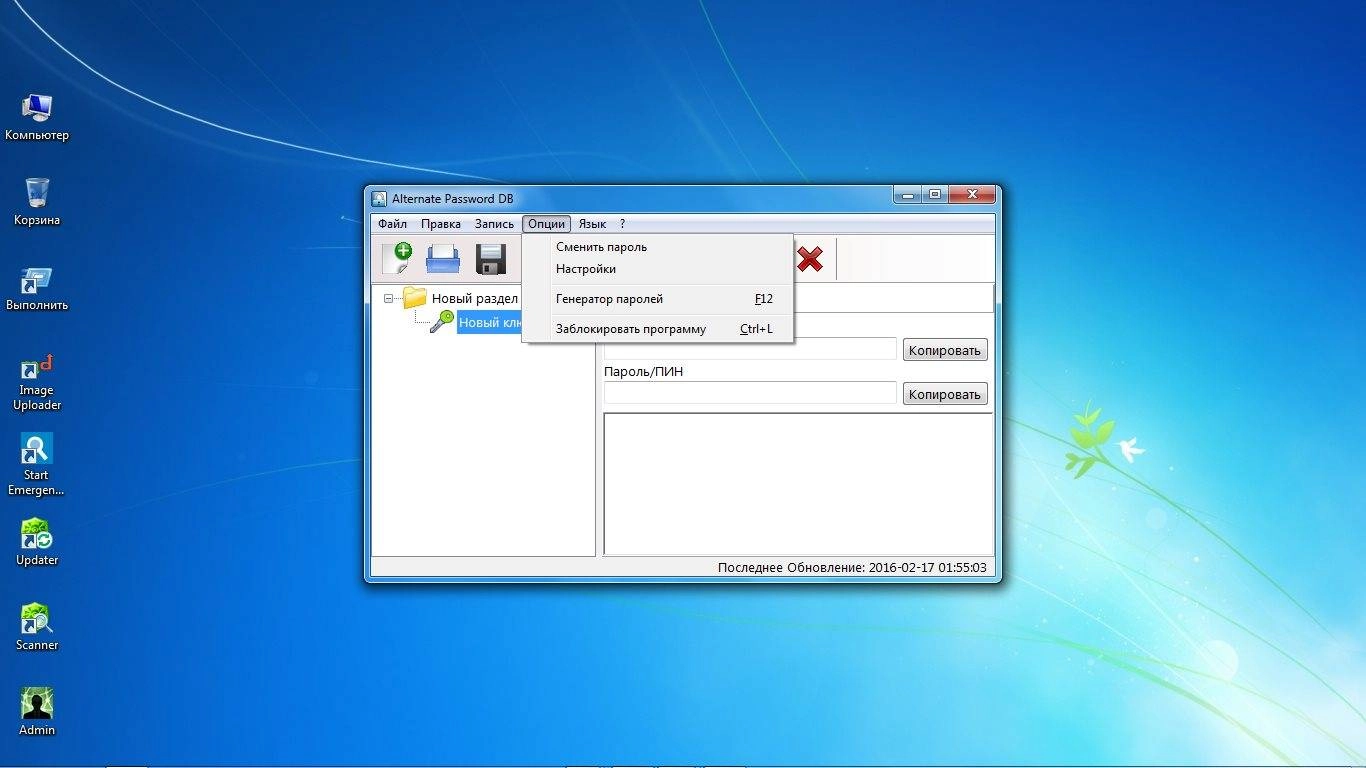This screenshot has width=1366, height=768.
Task: Select the Компьютер desktop icon
Action: coord(37,118)
